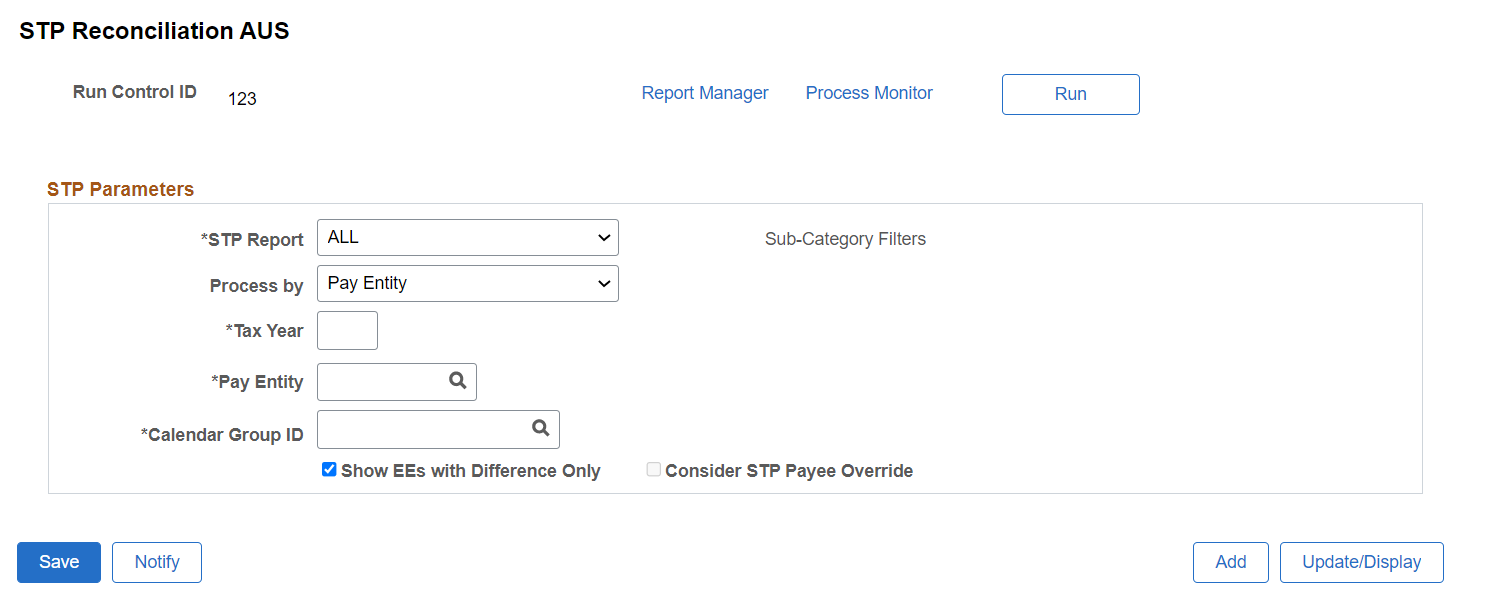
Task: Open Sub-Category Filters
Action: (x=845, y=239)
